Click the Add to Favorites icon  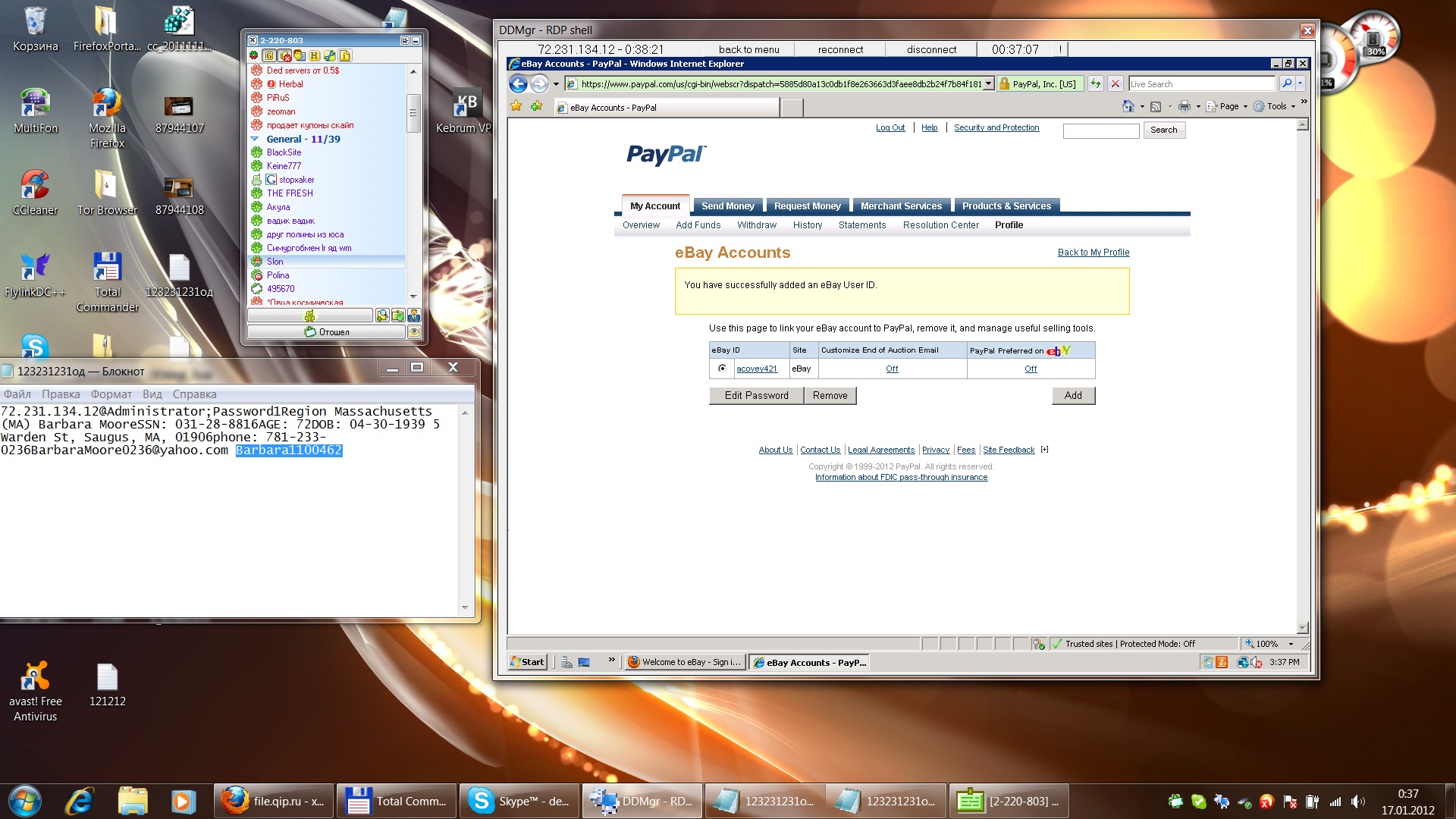537,106
